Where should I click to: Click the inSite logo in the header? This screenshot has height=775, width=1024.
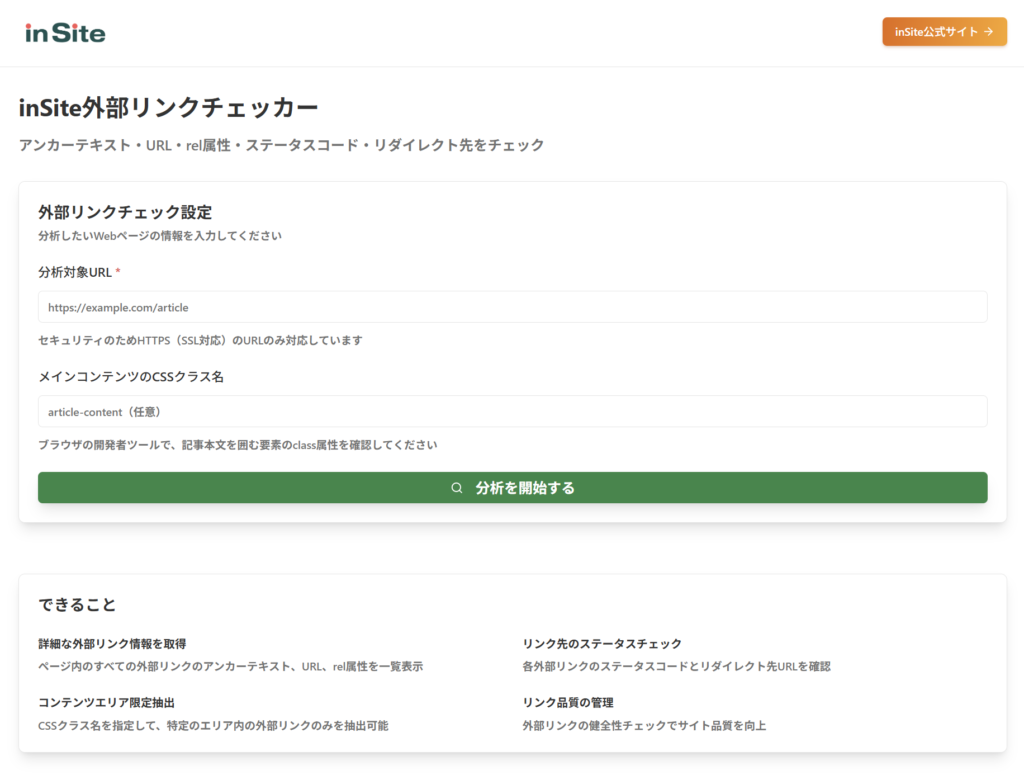click(x=64, y=31)
